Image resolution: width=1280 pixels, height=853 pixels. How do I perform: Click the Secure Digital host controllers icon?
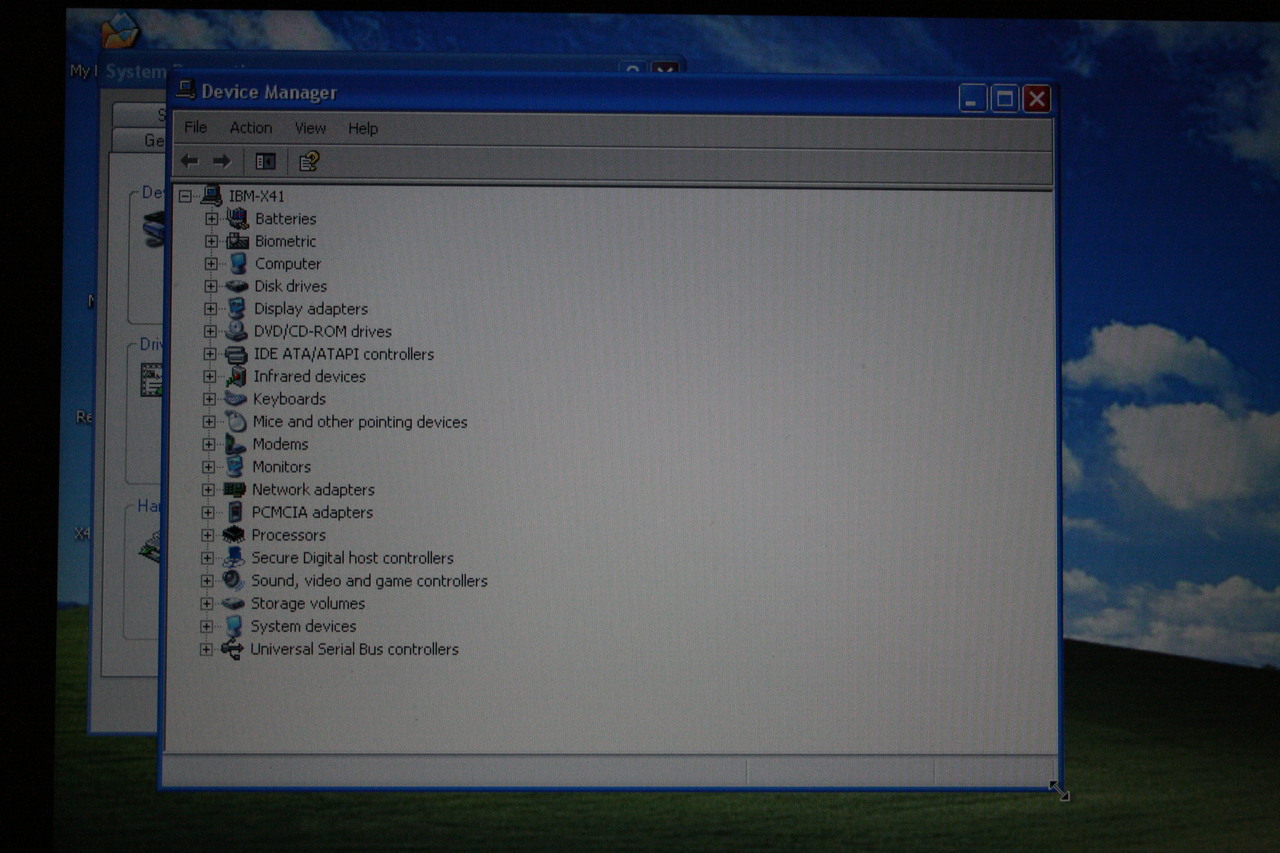tap(234, 558)
